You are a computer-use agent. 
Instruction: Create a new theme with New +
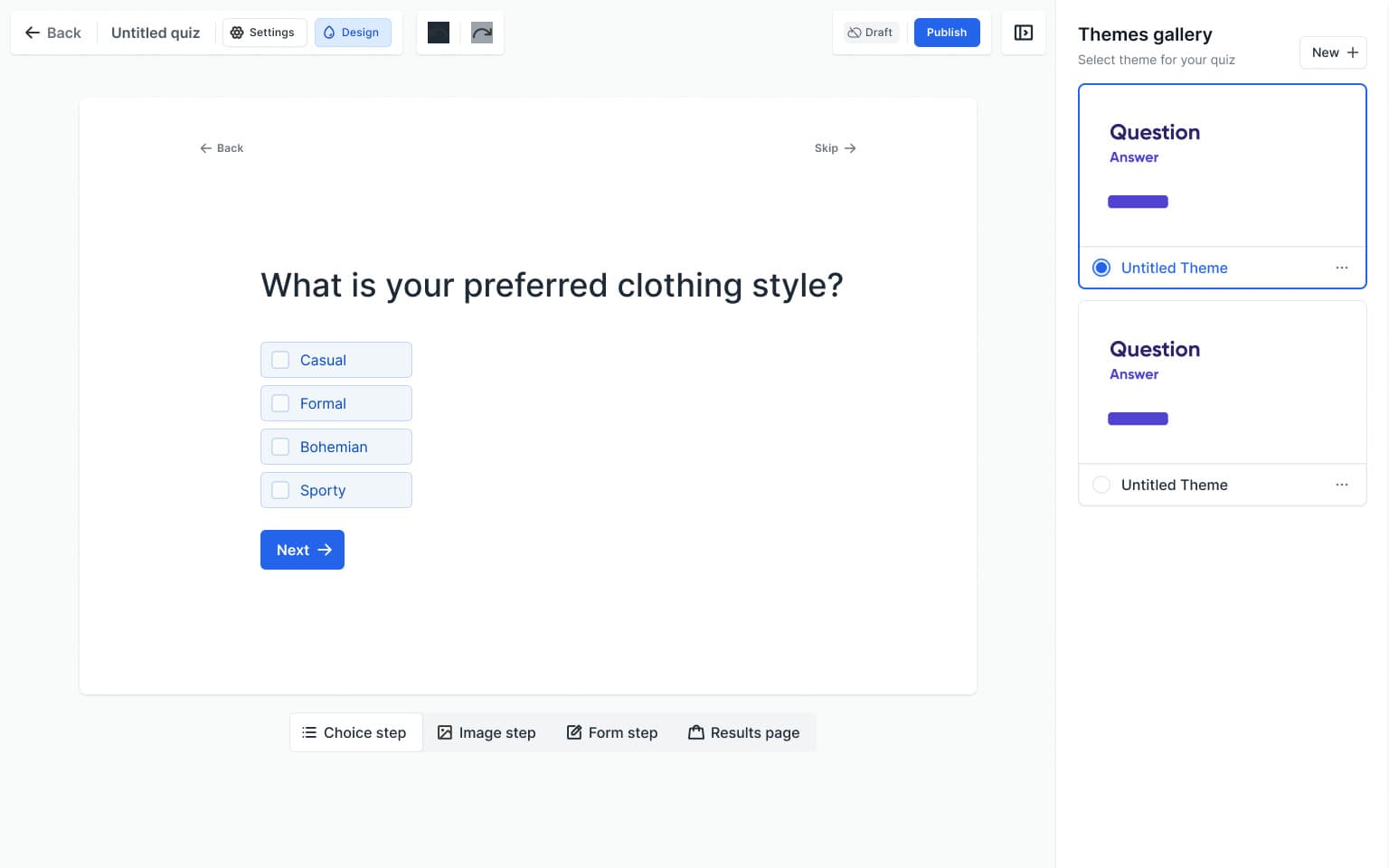[1333, 52]
